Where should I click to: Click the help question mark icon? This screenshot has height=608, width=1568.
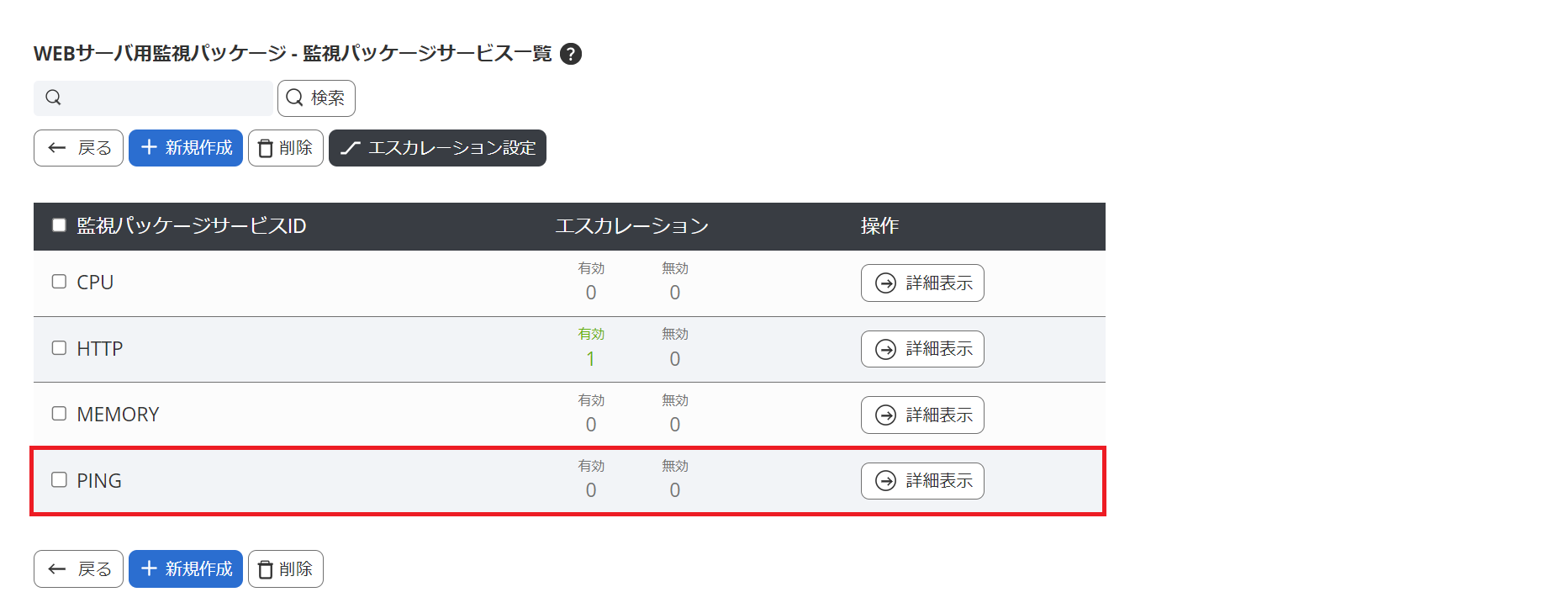coord(571,54)
